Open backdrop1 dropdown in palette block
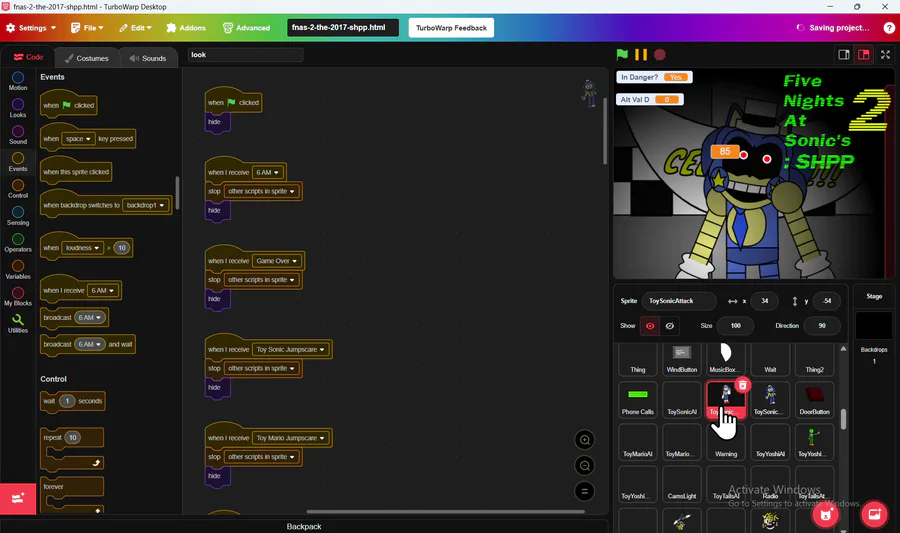Image resolution: width=900 pixels, height=533 pixels. point(145,205)
